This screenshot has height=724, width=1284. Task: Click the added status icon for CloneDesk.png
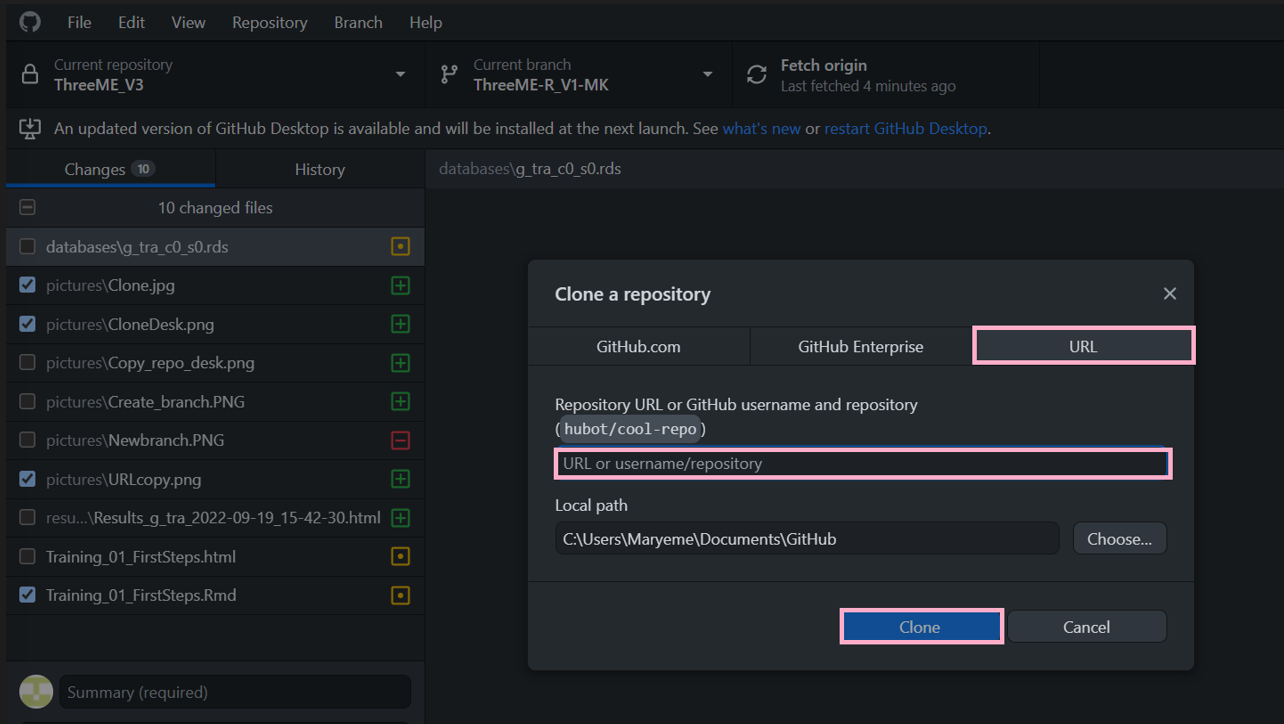(x=400, y=324)
